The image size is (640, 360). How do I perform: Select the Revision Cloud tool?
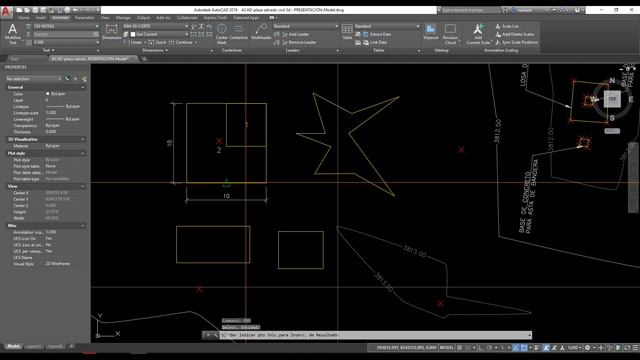(450, 33)
